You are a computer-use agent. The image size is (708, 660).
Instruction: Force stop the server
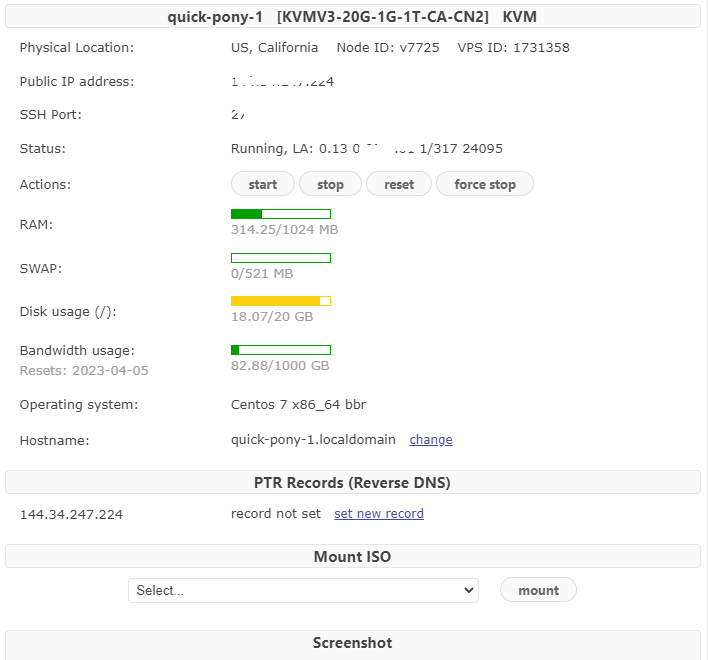click(485, 184)
